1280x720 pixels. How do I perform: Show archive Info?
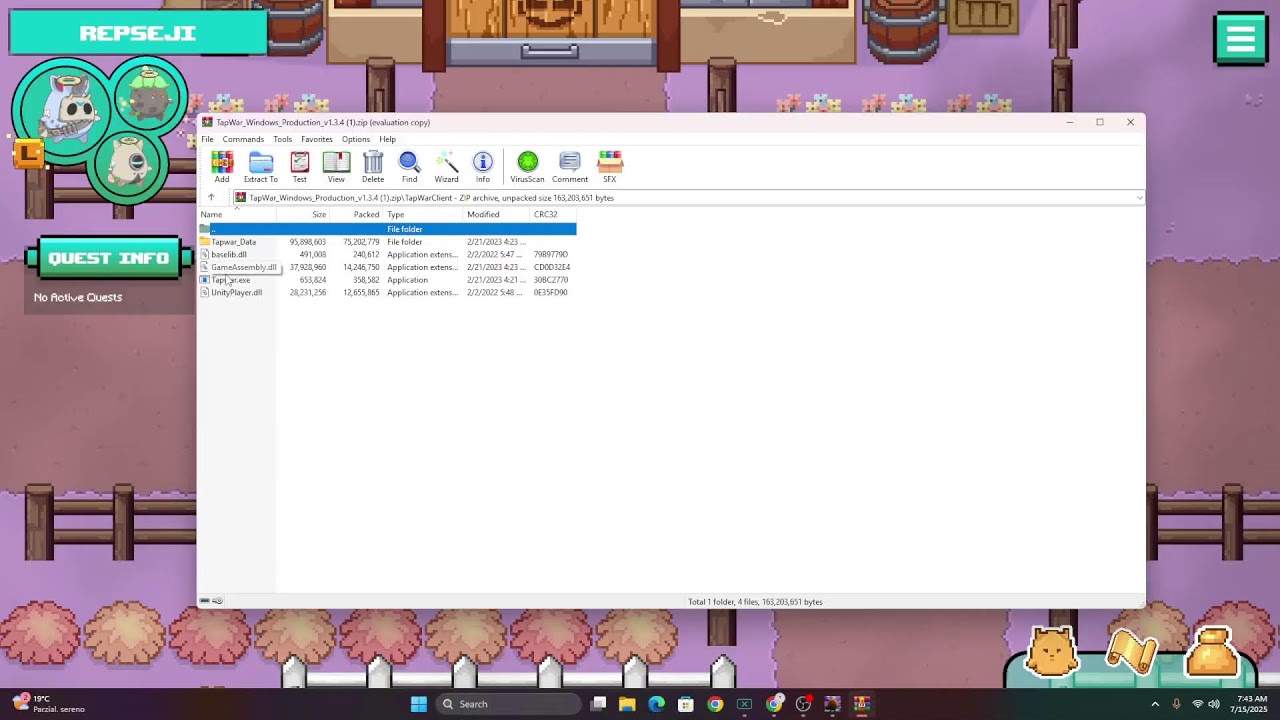coord(483,167)
